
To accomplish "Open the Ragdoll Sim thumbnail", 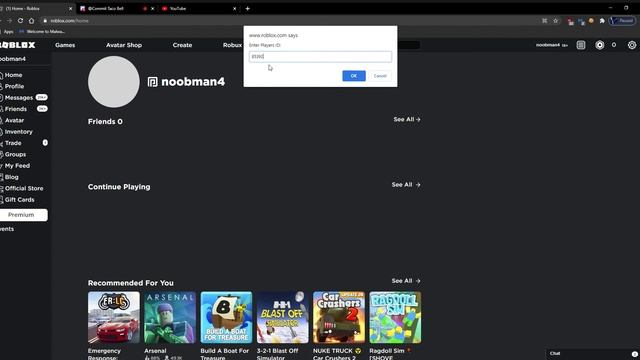I will click(x=395, y=317).
